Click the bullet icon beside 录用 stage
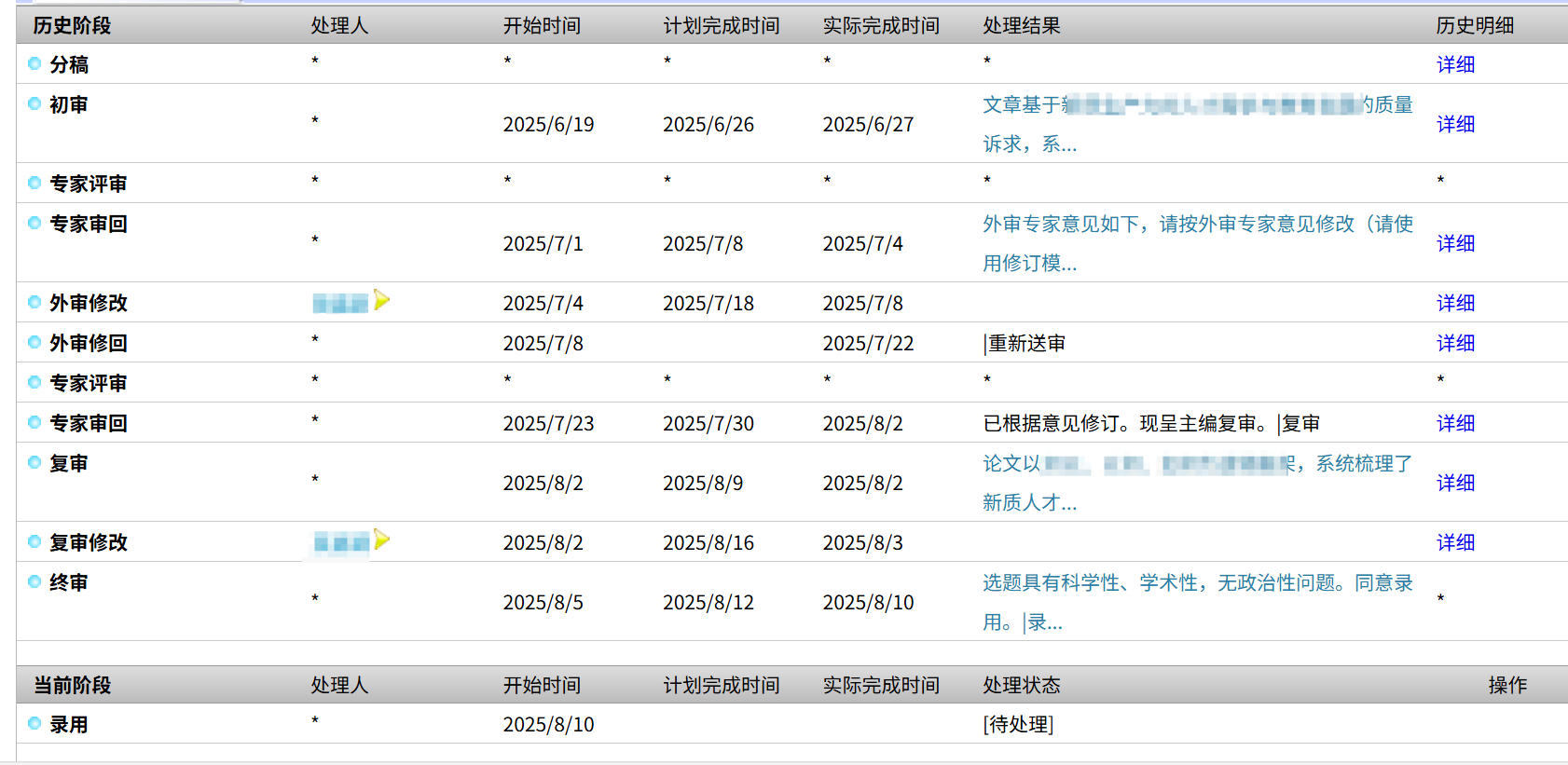Screen dimensions: 1568x765 34,723
